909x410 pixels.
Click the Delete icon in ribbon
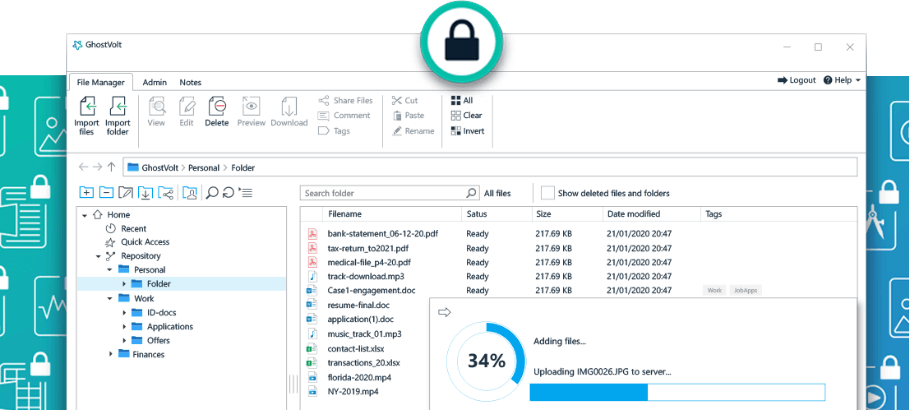[x=217, y=107]
